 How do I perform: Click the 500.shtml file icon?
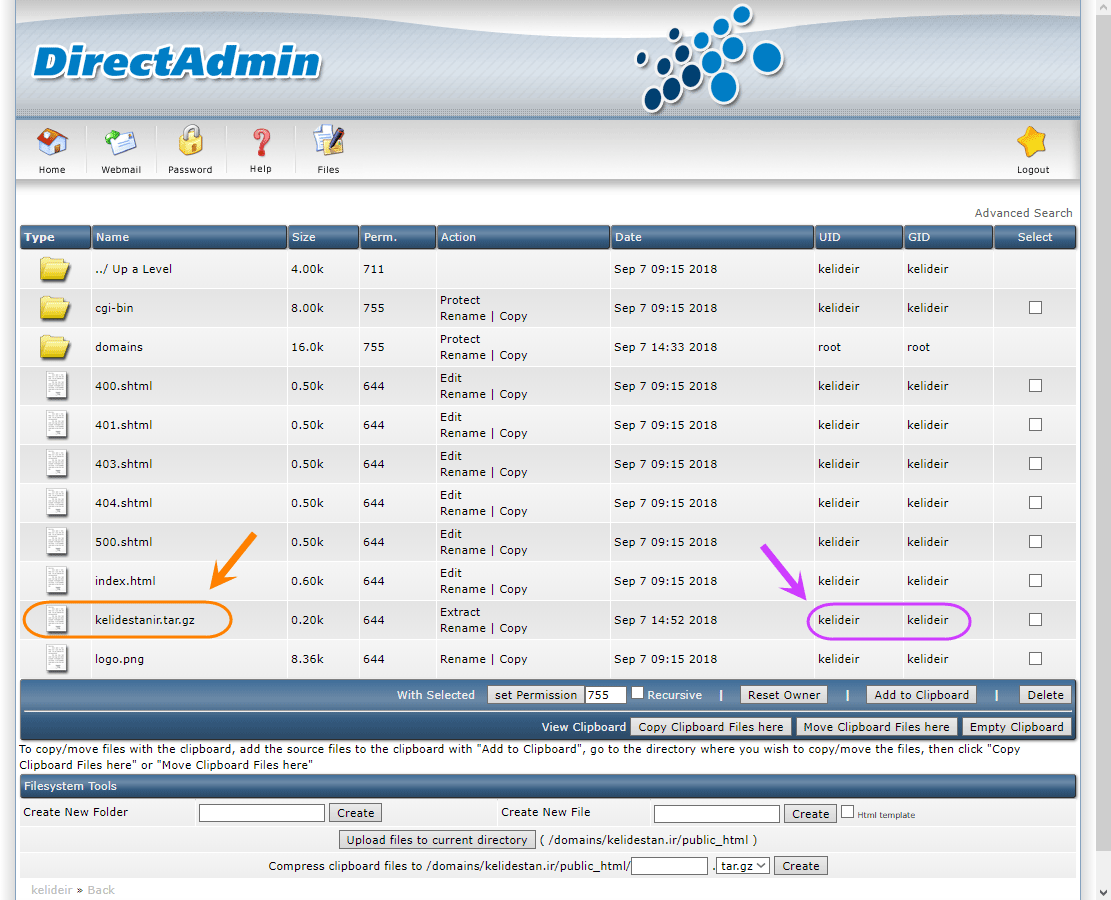(56, 541)
